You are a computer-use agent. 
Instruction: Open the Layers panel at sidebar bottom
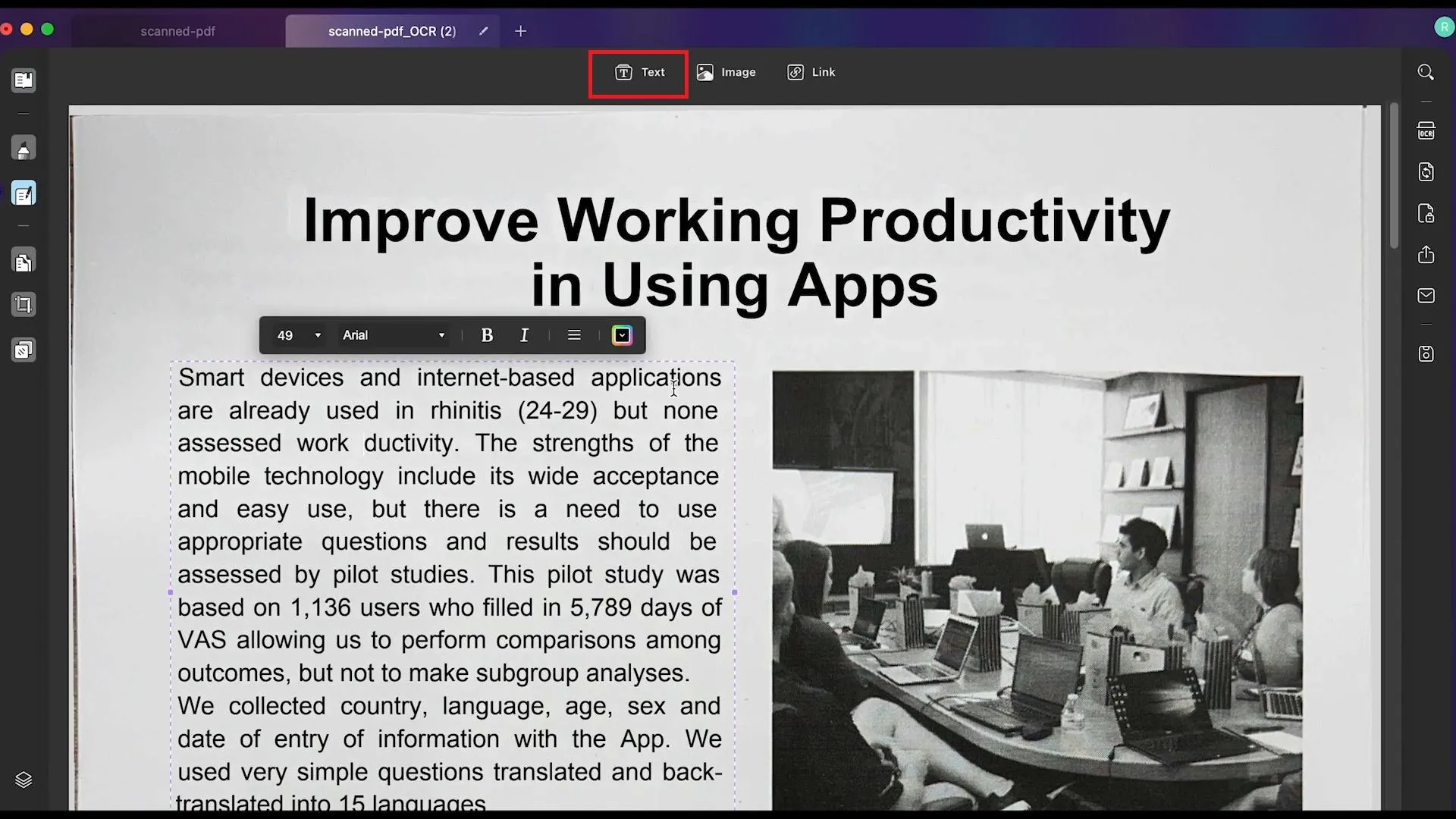(x=24, y=779)
